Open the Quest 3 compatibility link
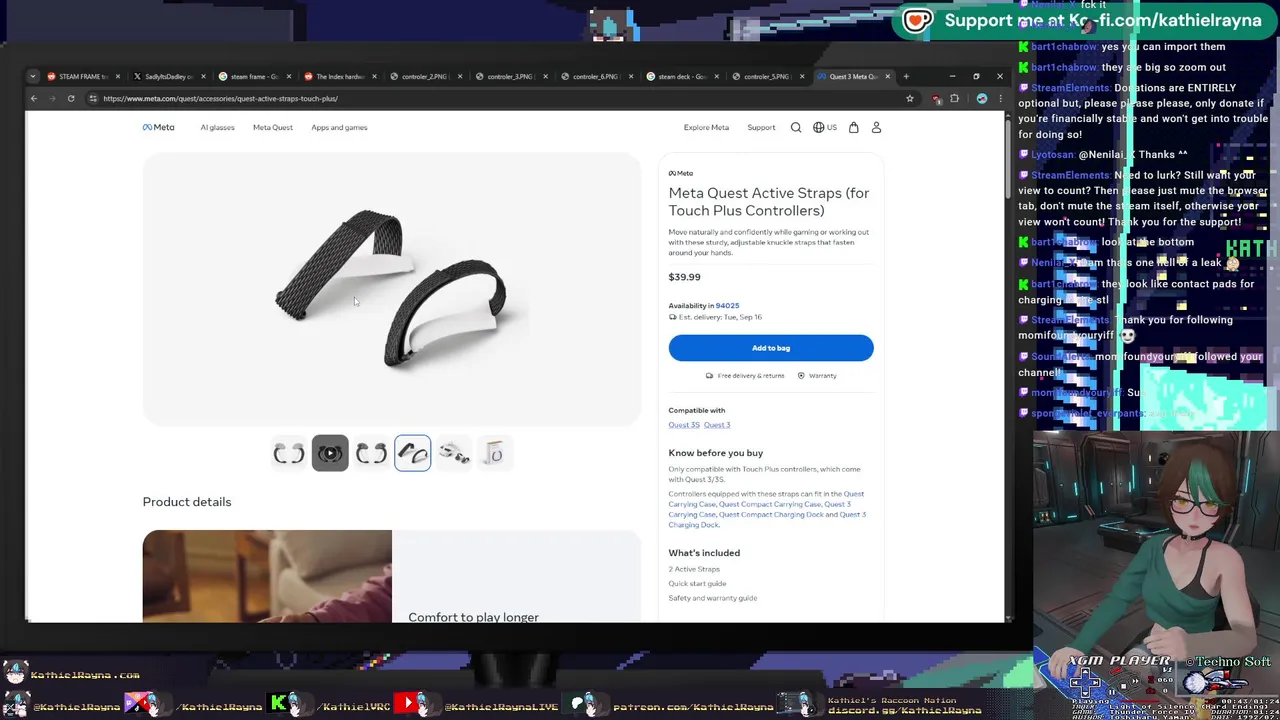This screenshot has width=1280, height=720. click(x=717, y=425)
